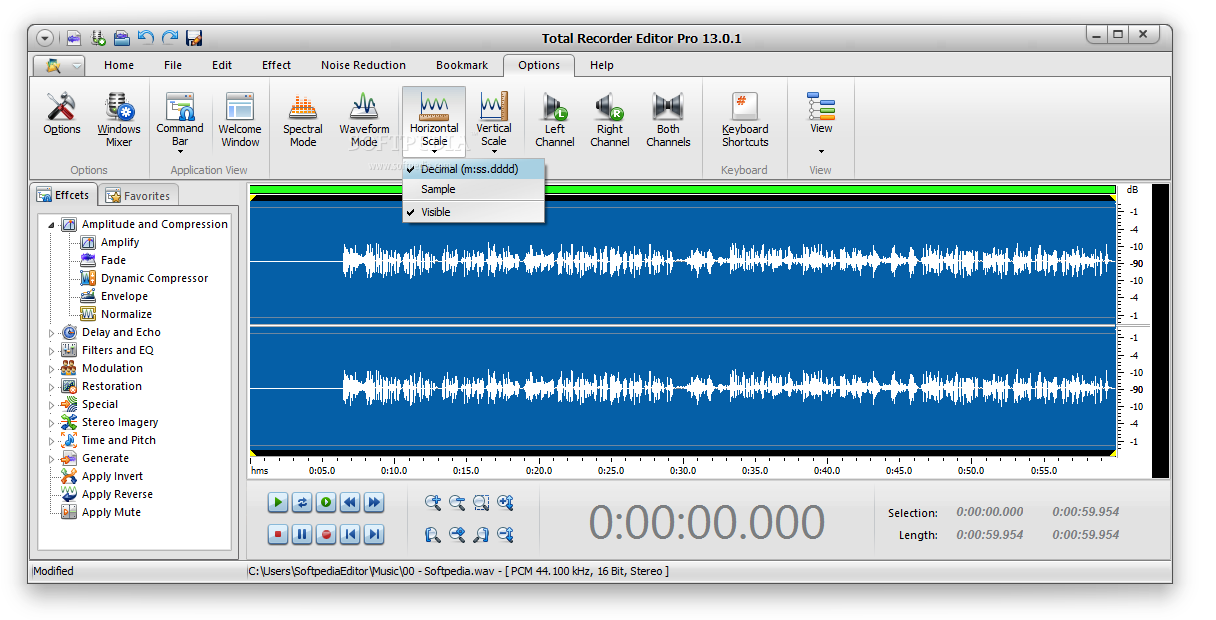Viewport: 1216px width, 620px height.
Task: Switch to Waveform Mode
Action: 364,119
